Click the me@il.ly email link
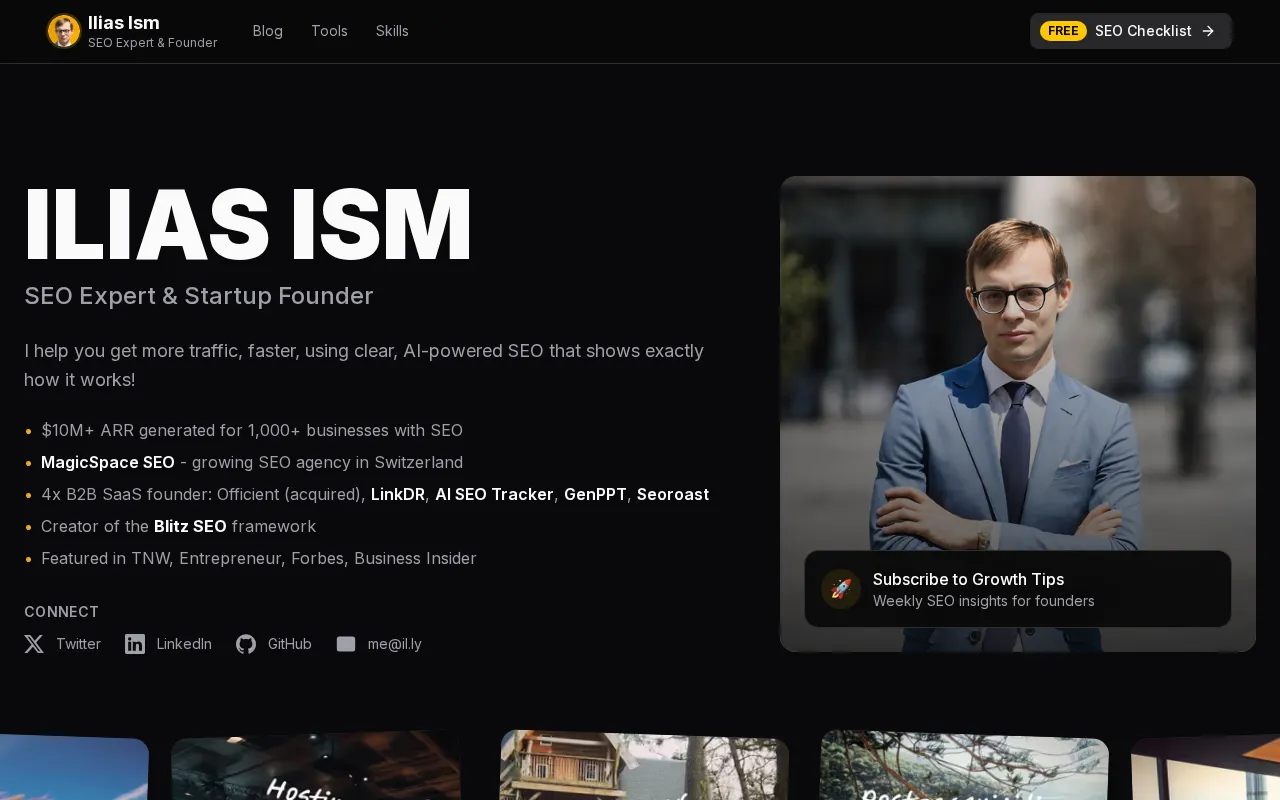 (395, 644)
